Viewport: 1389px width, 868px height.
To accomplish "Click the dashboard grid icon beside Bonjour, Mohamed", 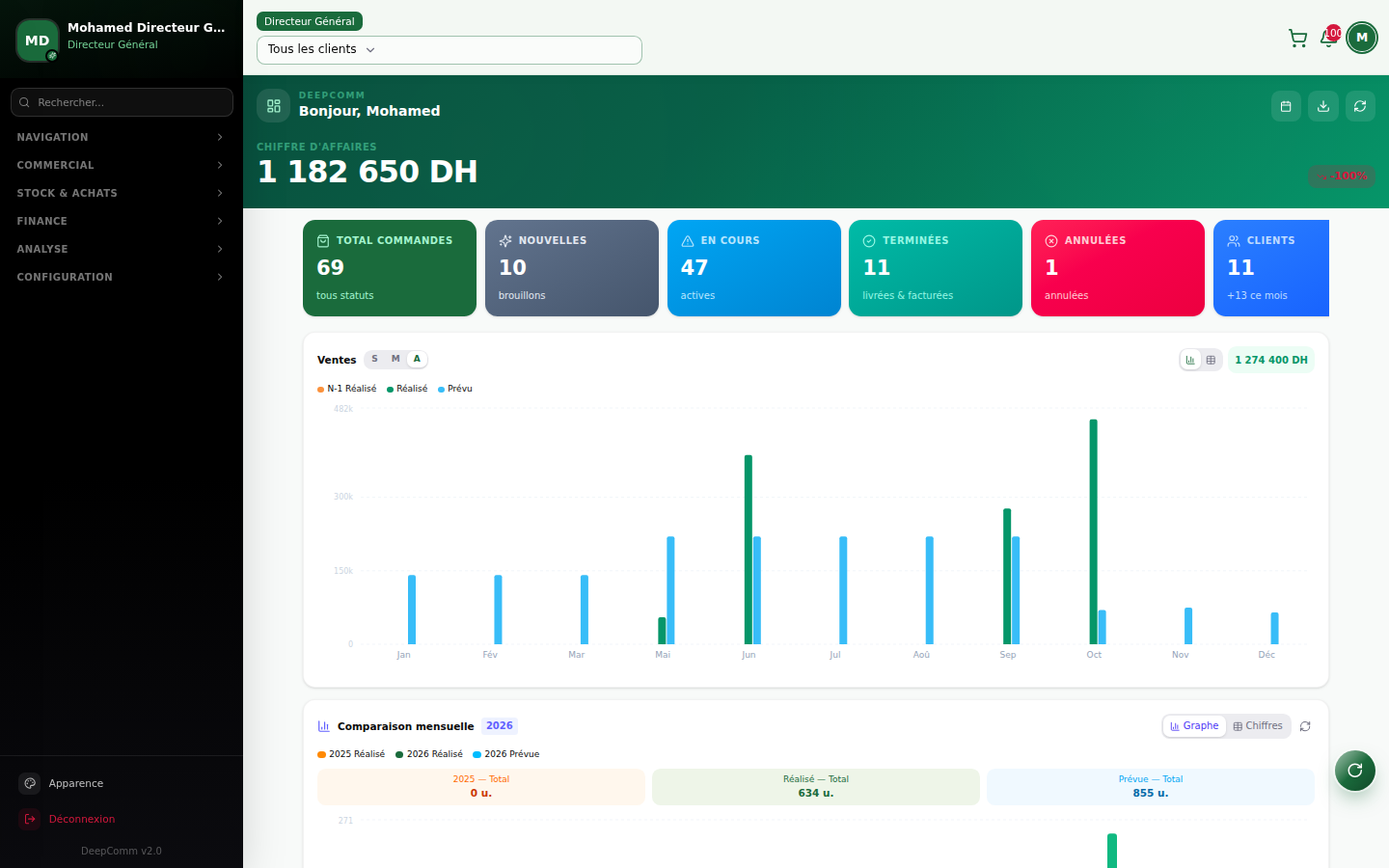I will click(x=274, y=106).
